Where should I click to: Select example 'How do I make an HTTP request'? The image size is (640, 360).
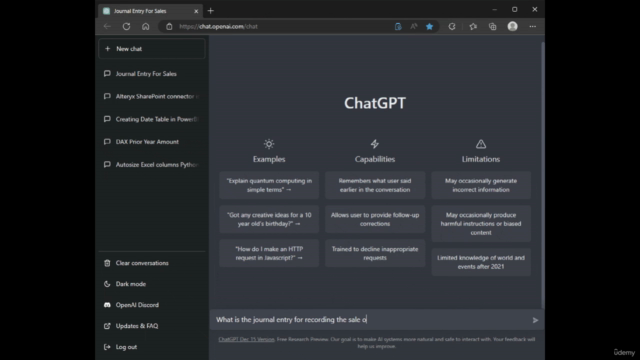[x=269, y=253]
